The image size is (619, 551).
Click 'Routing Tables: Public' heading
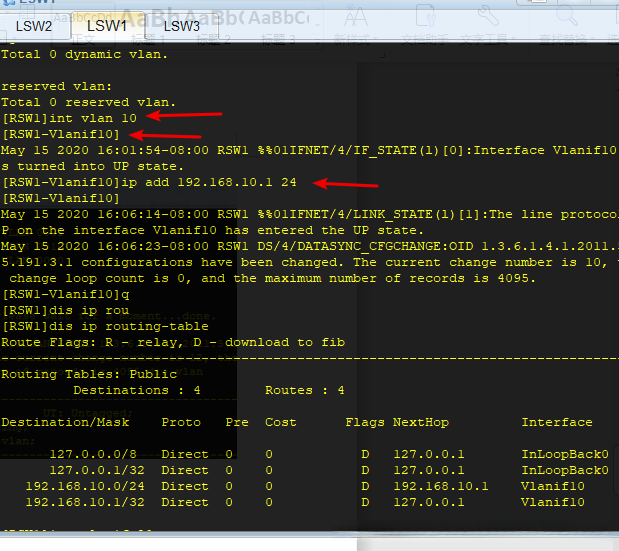pos(89,374)
